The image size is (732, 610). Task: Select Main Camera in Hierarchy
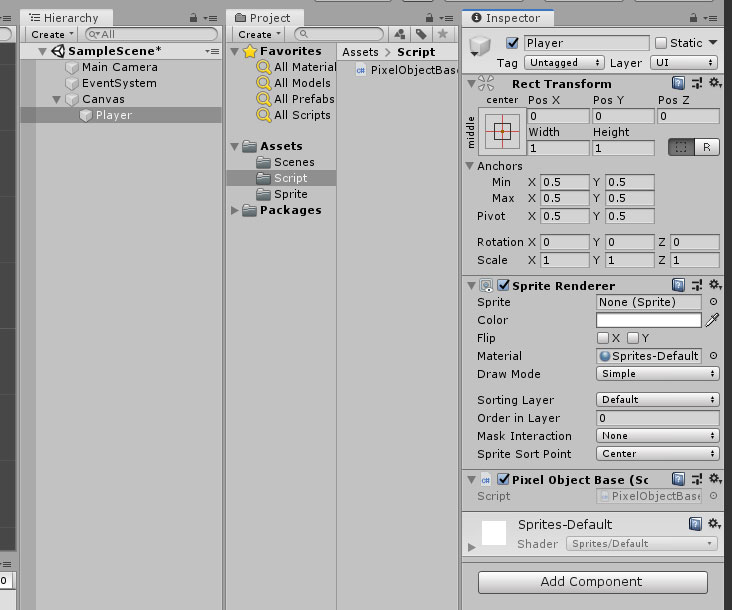click(x=120, y=67)
